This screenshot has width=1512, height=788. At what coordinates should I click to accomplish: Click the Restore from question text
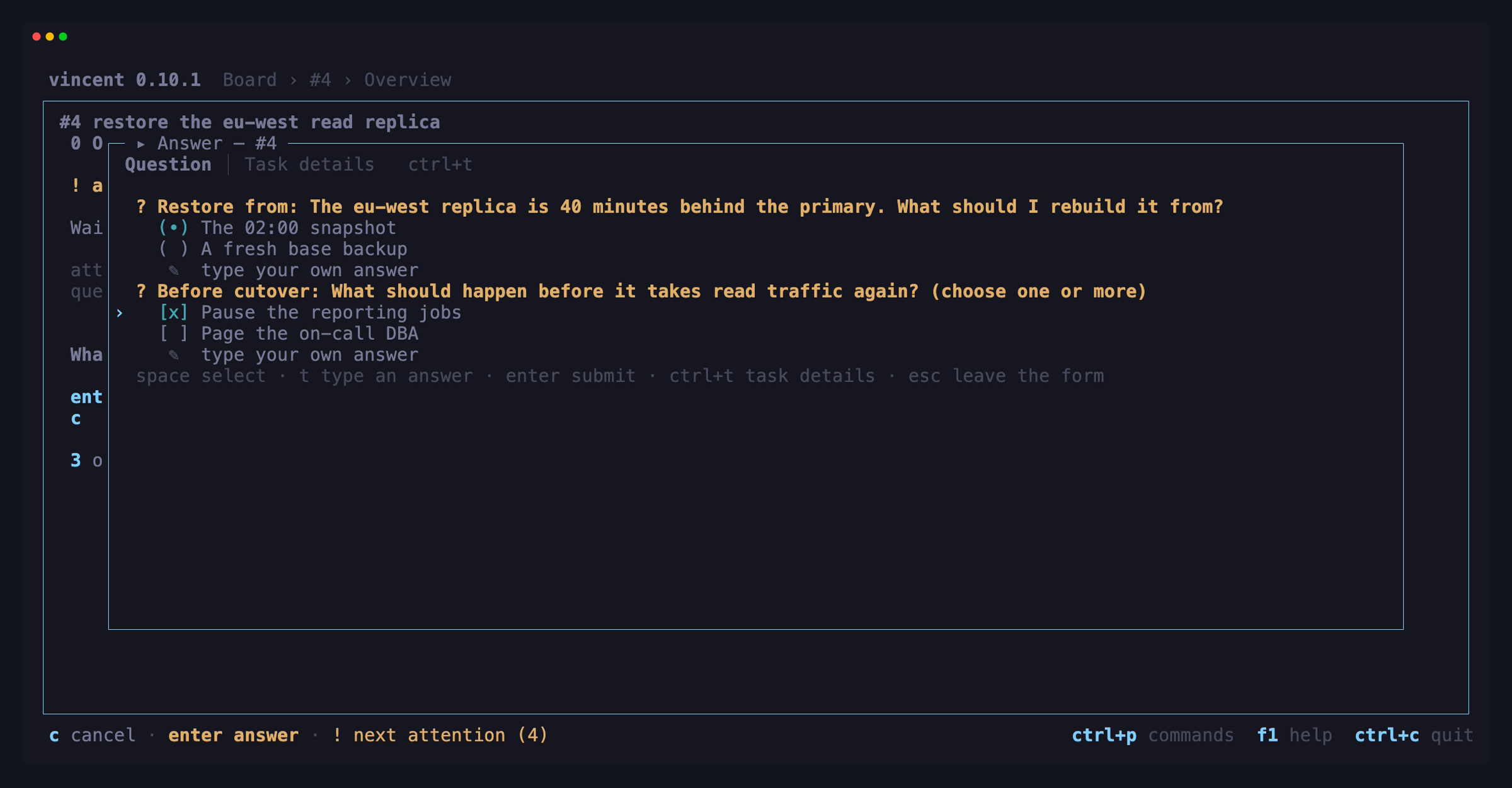(680, 207)
